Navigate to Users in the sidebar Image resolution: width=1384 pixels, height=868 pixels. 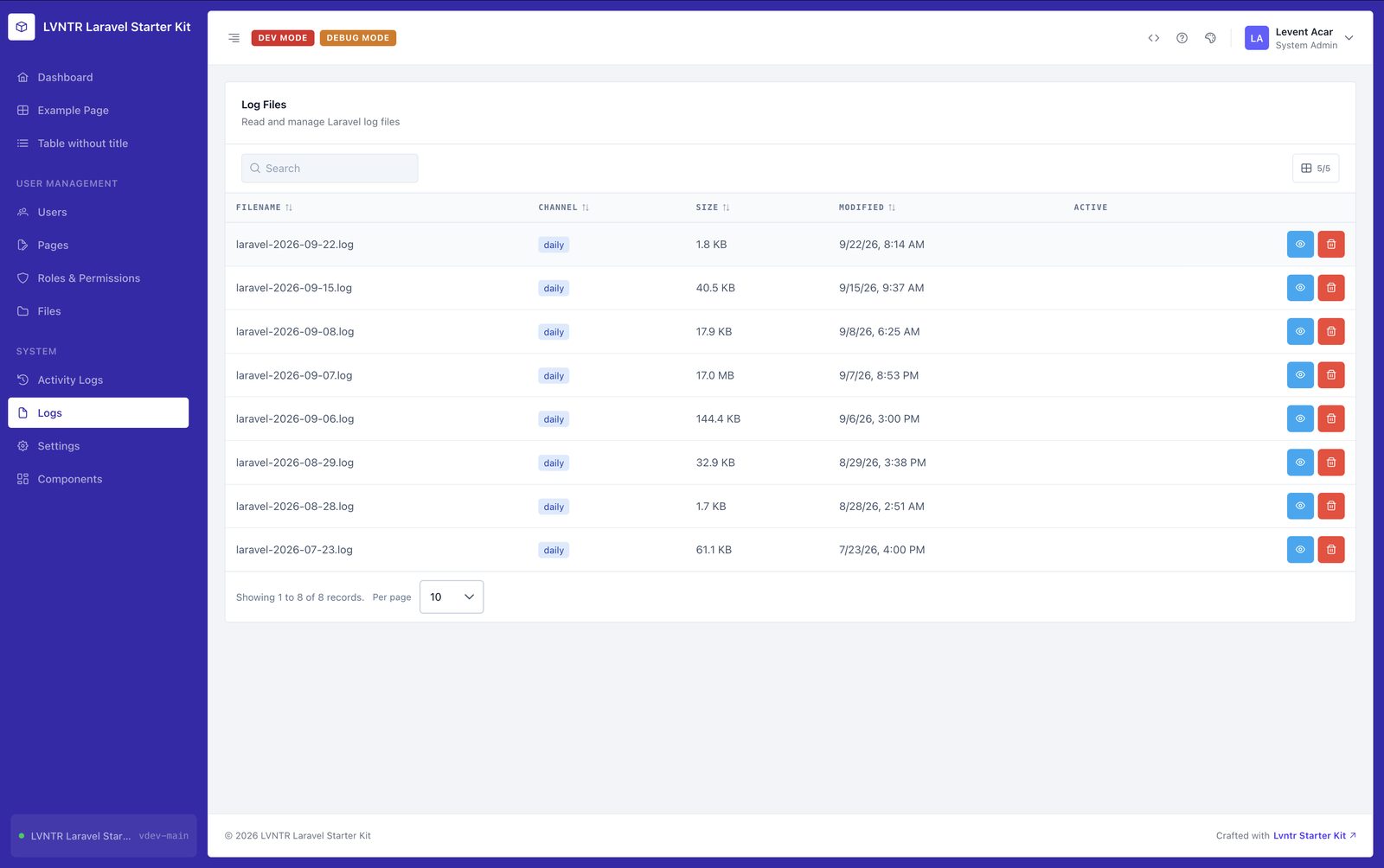click(x=99, y=213)
